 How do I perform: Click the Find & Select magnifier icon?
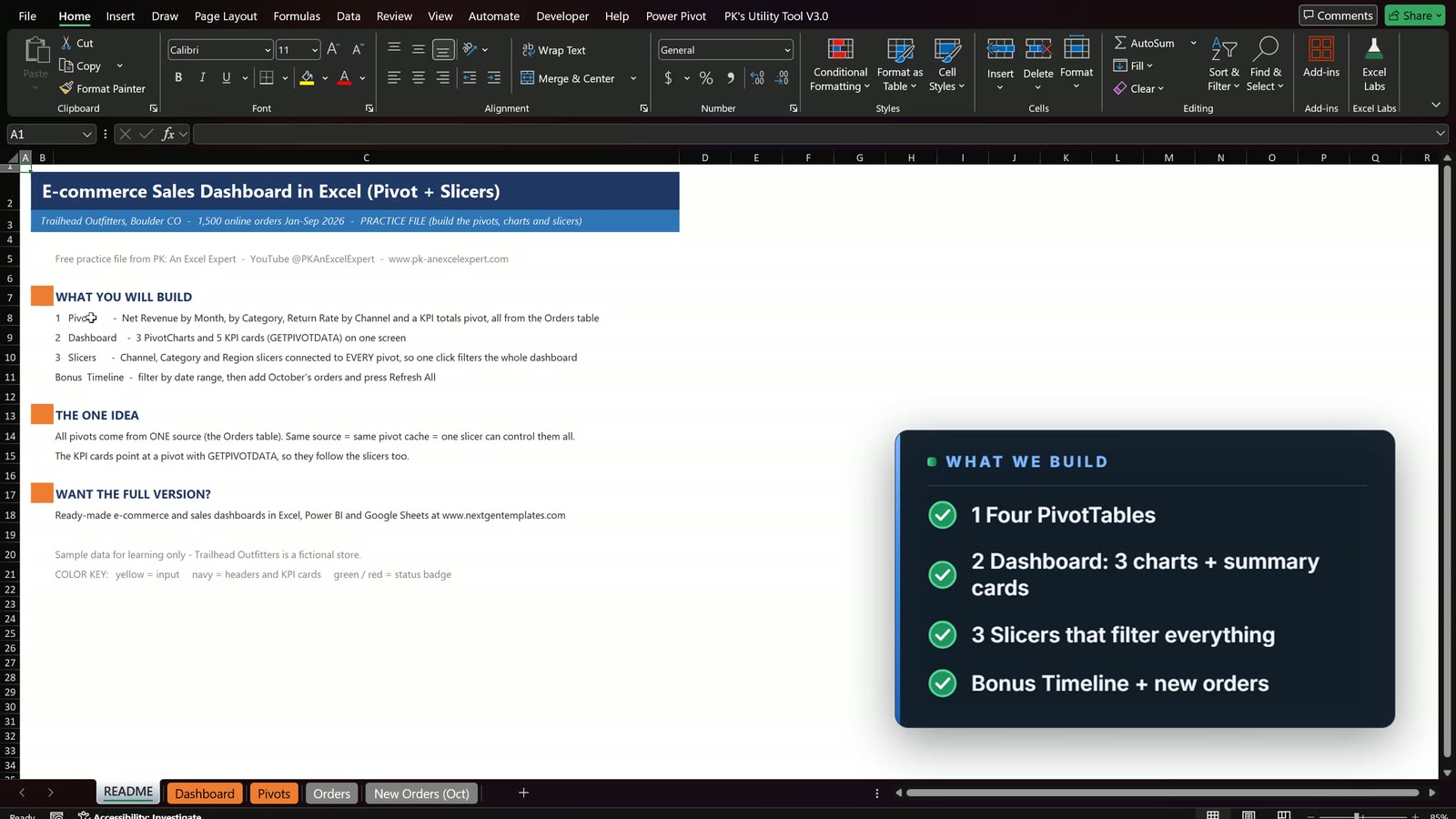1266,49
